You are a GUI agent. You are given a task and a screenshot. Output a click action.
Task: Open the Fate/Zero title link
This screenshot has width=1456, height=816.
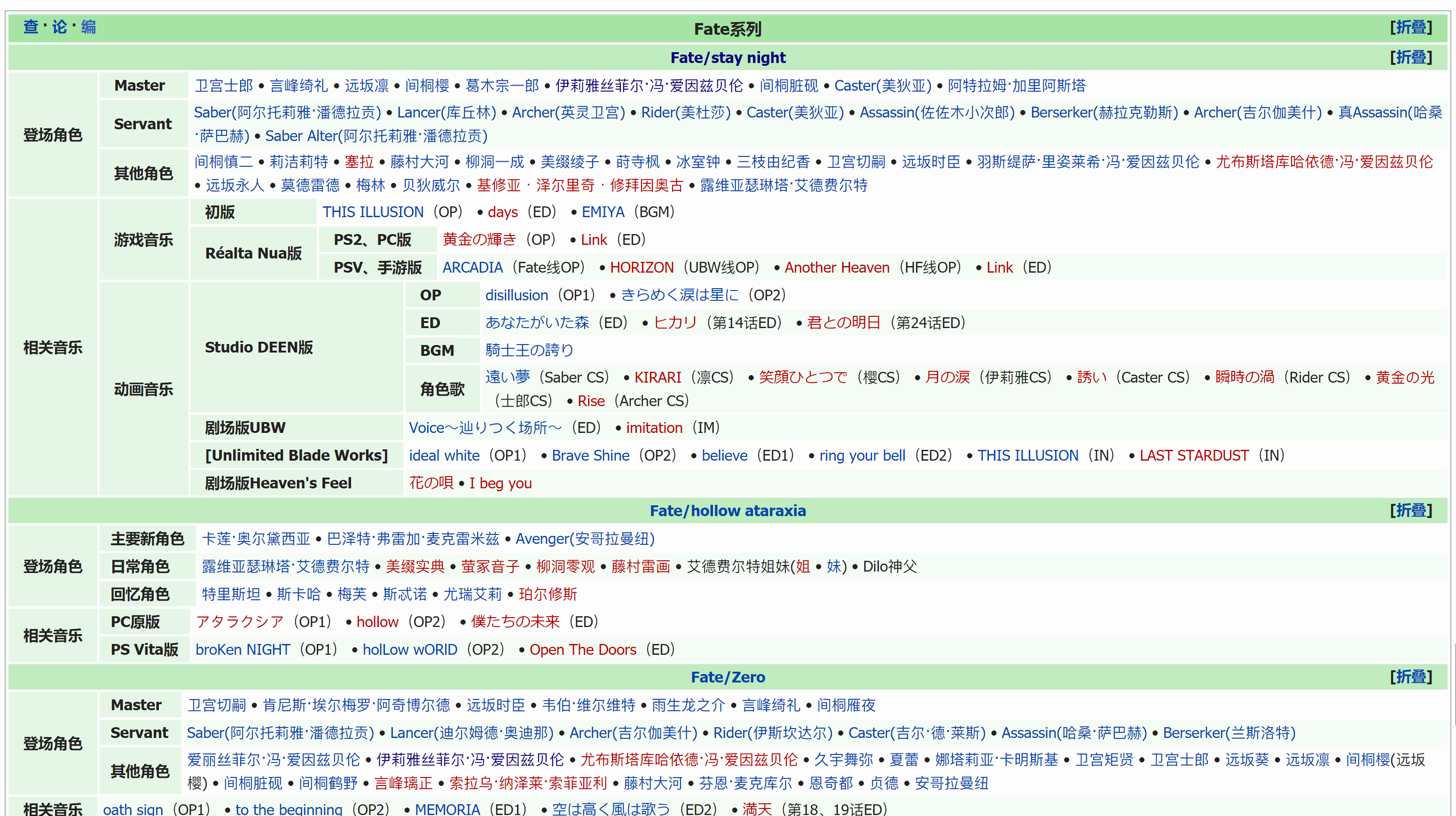tap(728, 677)
